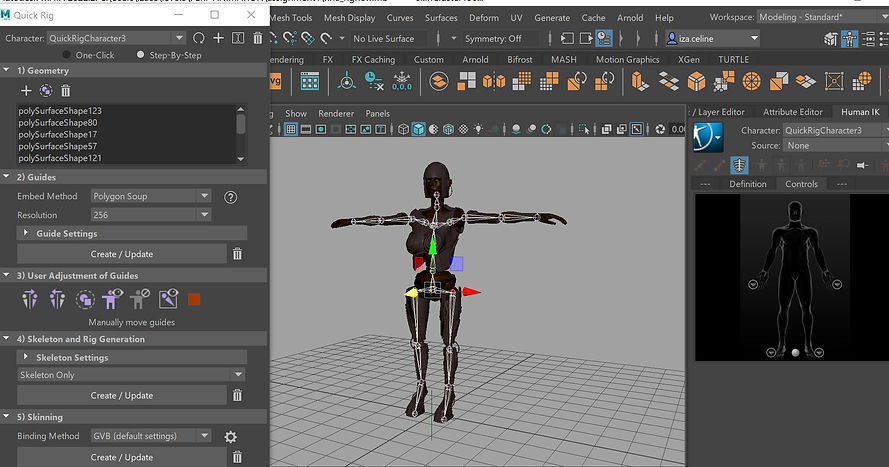Viewport: 889px width, 467px height.
Task: Toggle smooth shade all in viewport
Action: (418, 129)
